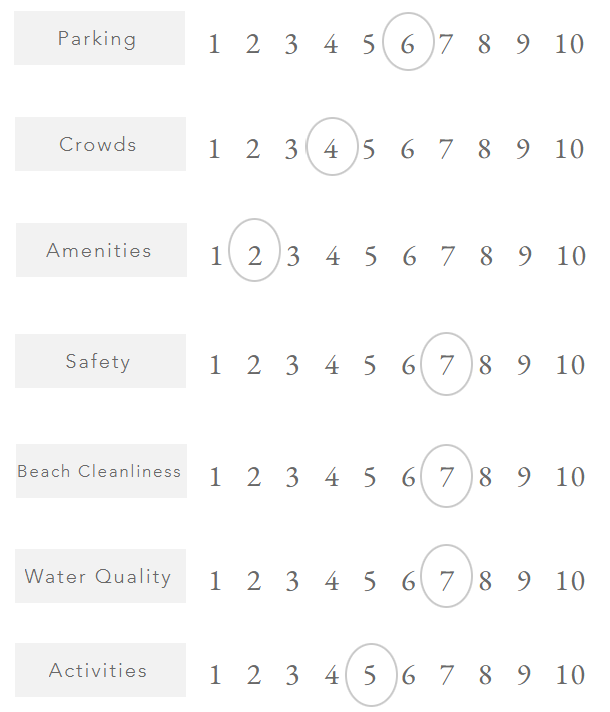Click the Water Quality label
Image resolution: width=610 pixels, height=712 pixels.
coord(100,576)
